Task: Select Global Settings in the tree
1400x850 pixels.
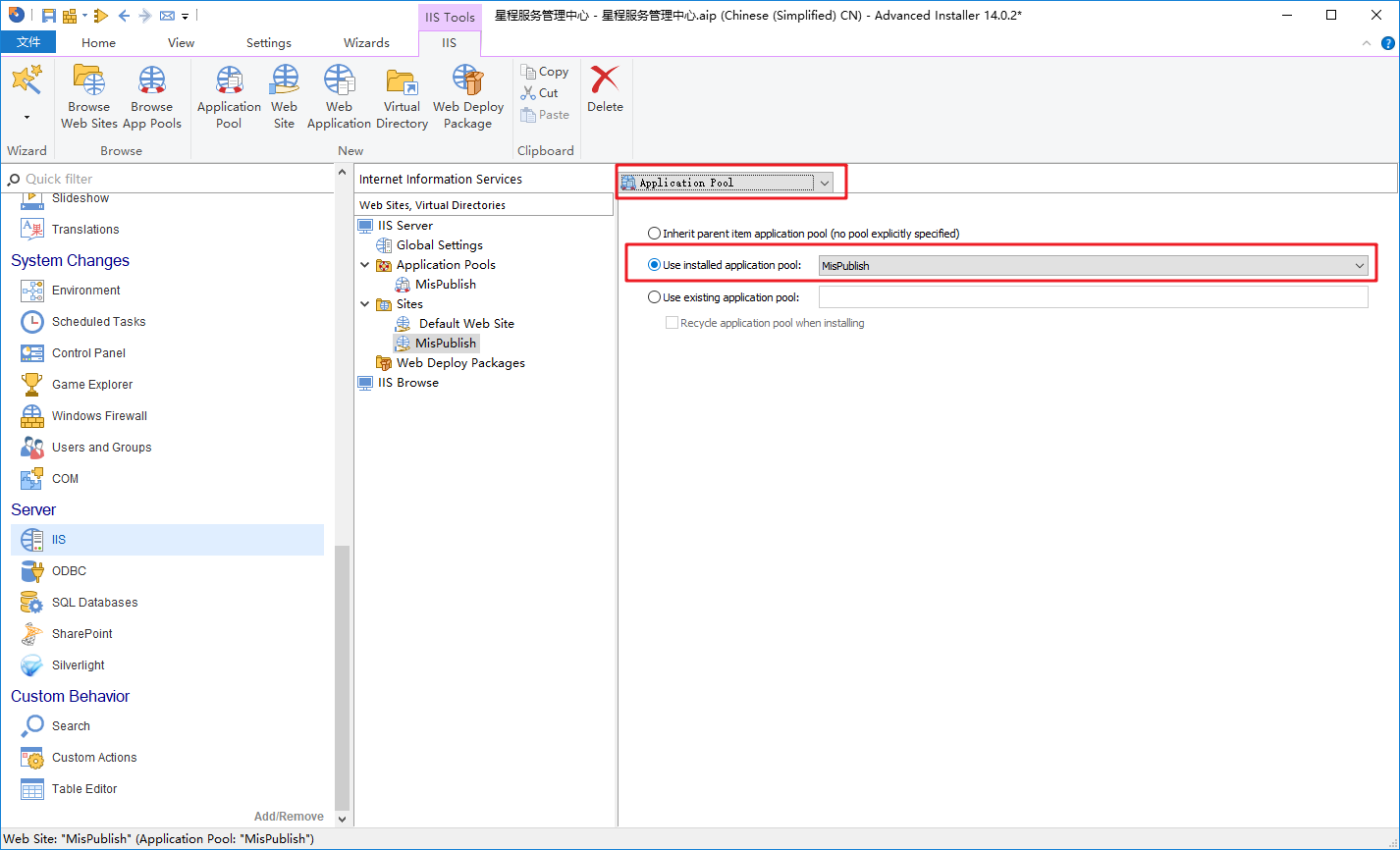Action: click(x=439, y=245)
